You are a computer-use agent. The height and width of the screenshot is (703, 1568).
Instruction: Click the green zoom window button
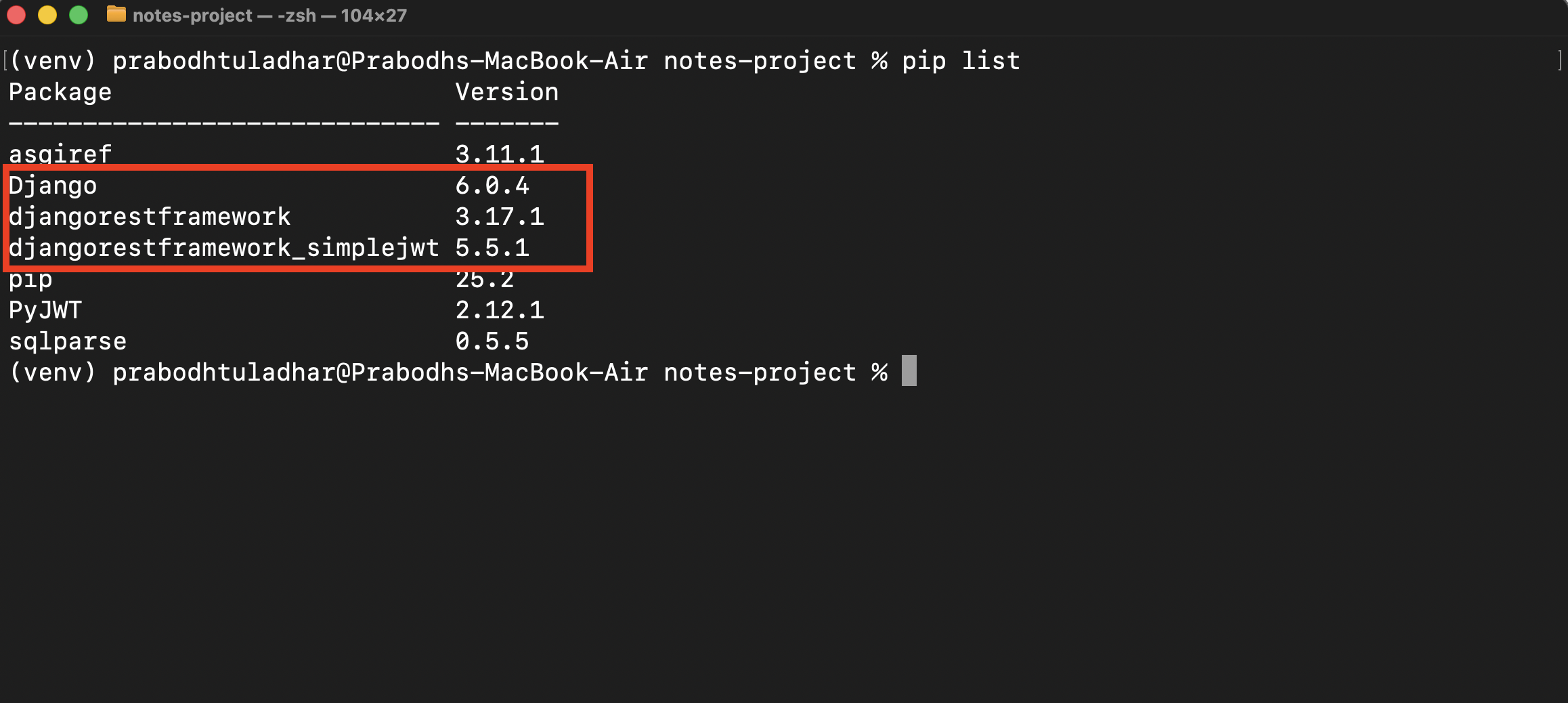point(79,15)
